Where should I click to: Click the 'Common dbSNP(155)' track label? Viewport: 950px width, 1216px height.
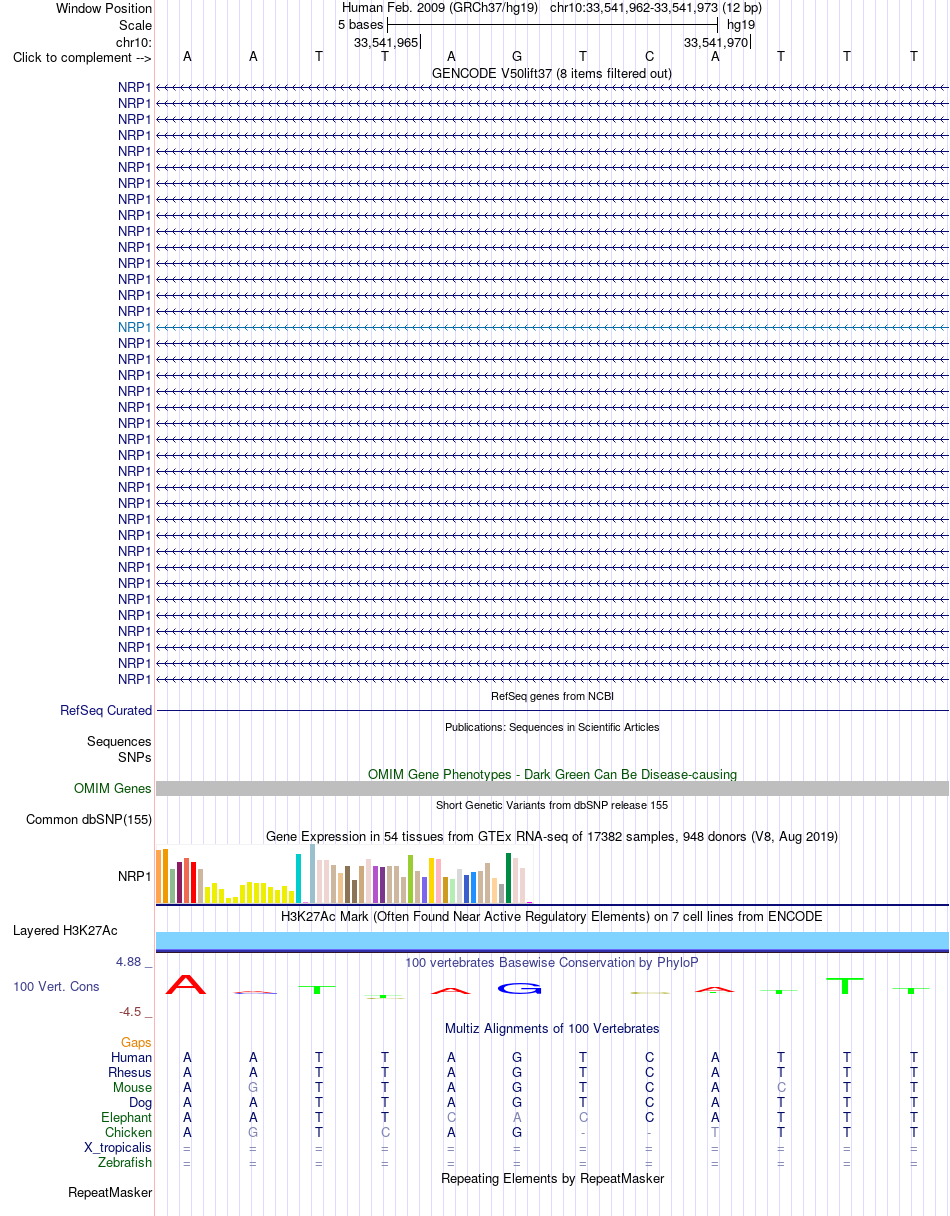click(x=89, y=820)
